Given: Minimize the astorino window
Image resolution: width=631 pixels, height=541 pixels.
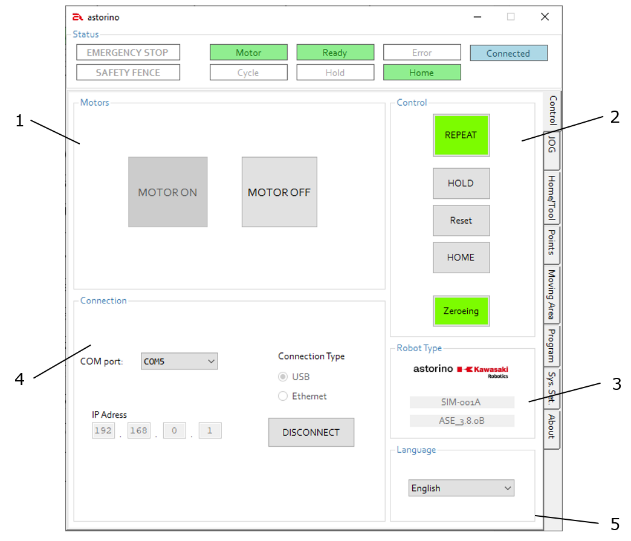Looking at the screenshot, I should click(x=477, y=17).
